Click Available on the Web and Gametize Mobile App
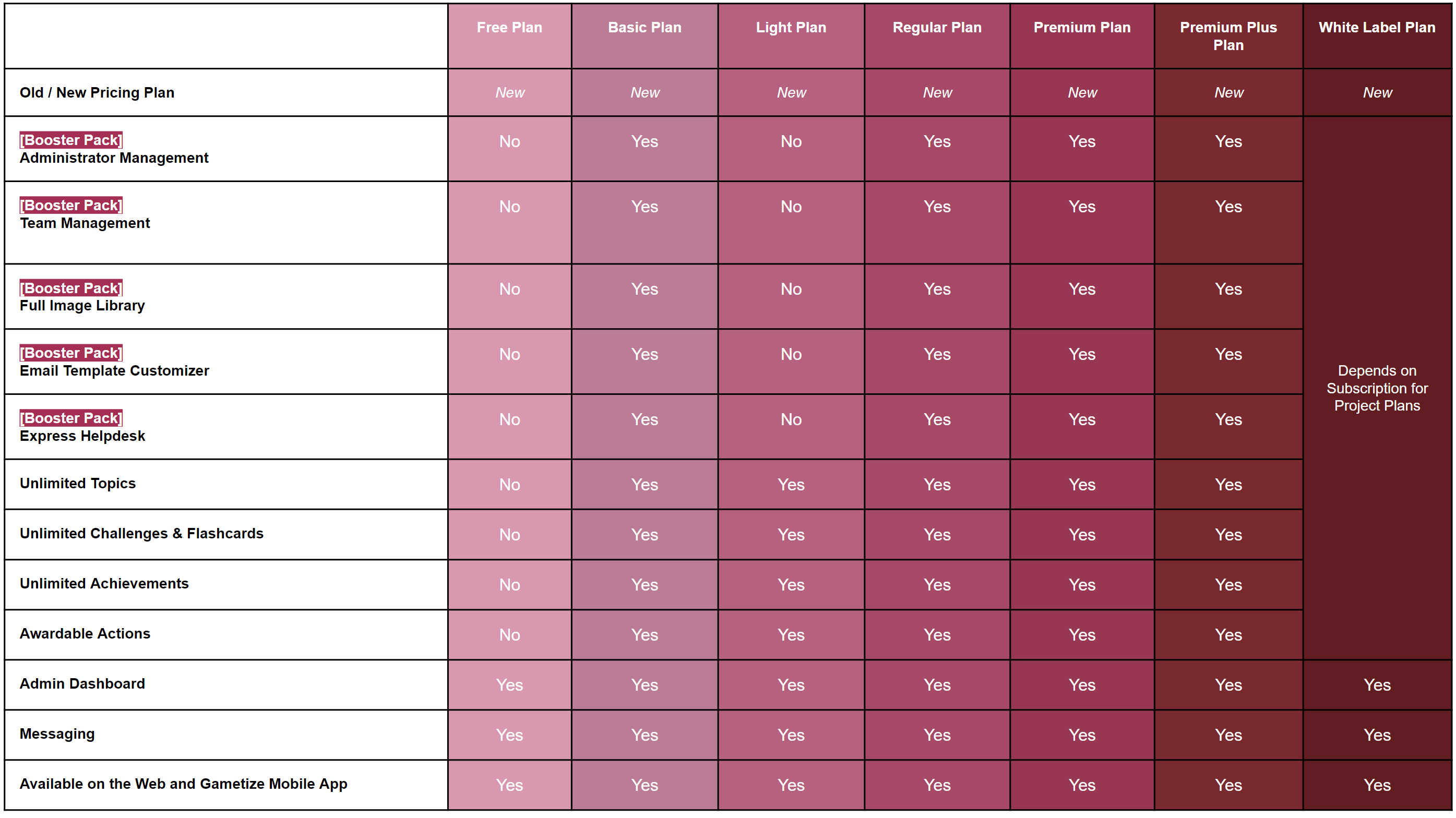 (x=183, y=784)
